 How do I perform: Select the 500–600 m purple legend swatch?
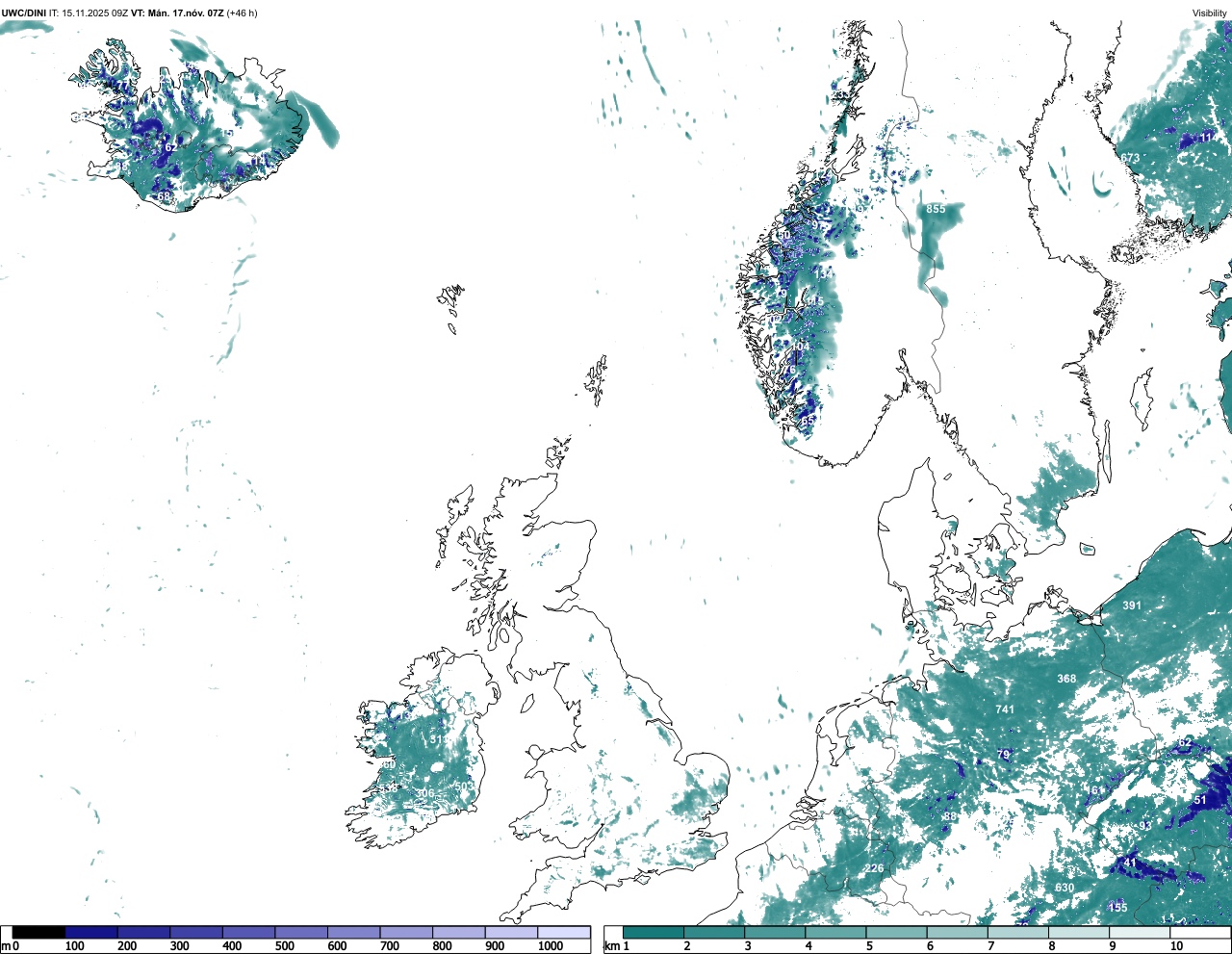[x=301, y=933]
